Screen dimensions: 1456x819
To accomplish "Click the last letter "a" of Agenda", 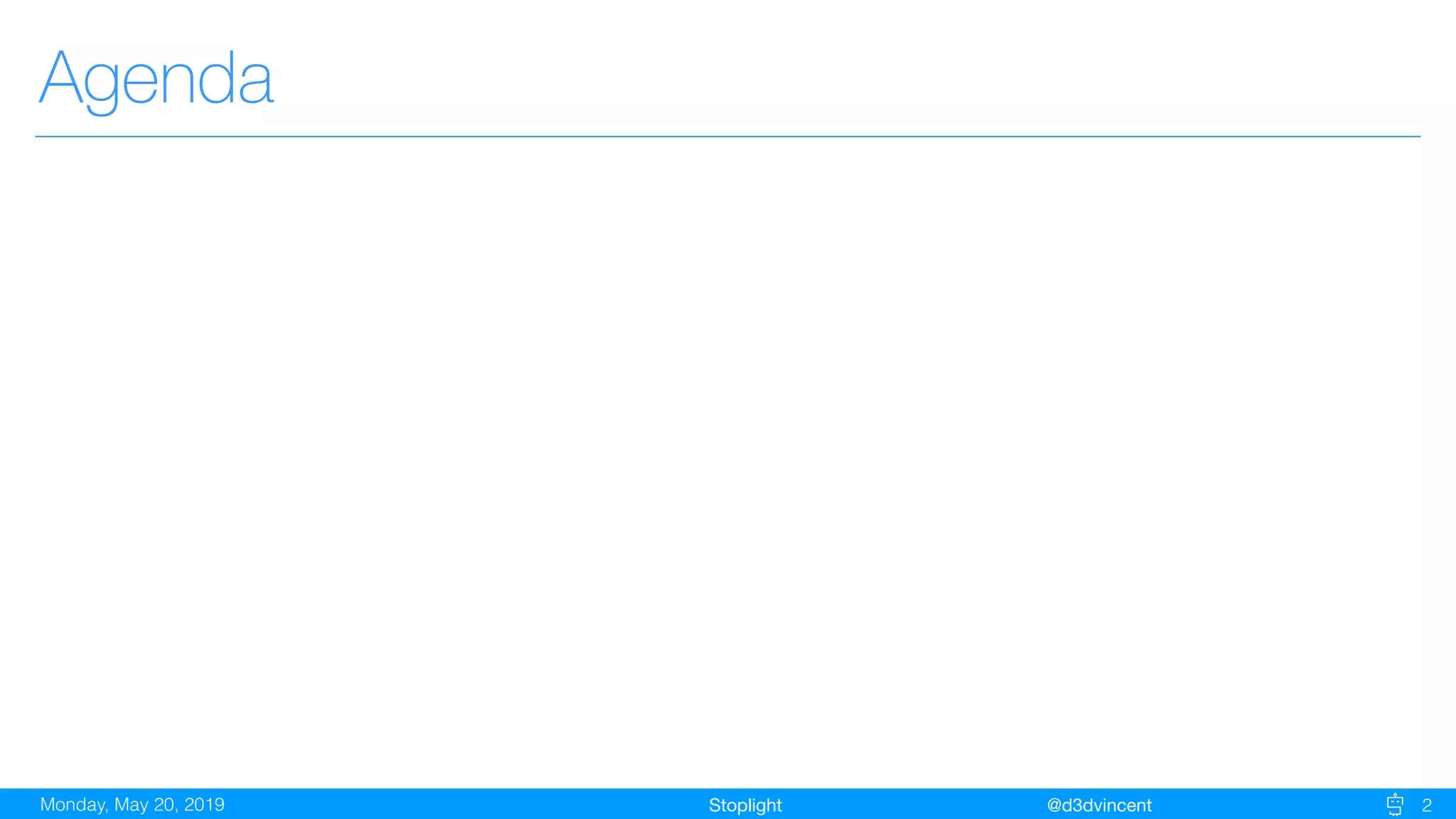I will click(255, 84).
